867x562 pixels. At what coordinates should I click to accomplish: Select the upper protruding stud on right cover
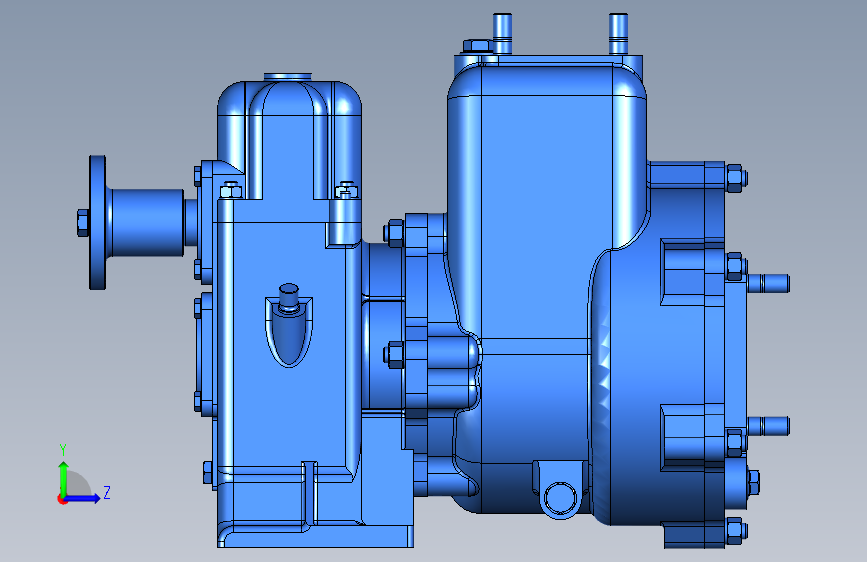pos(768,283)
